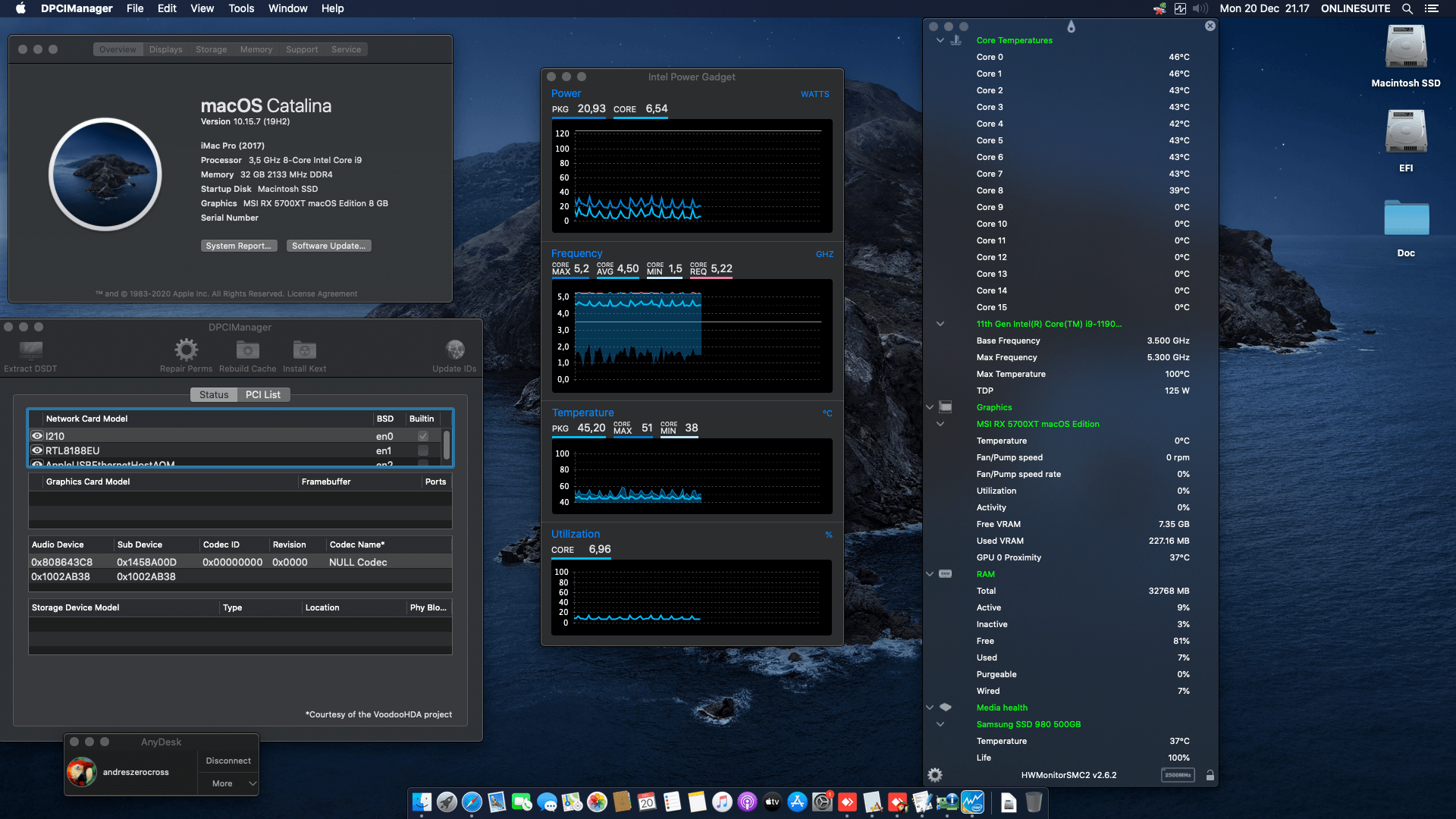Open the File menu
The width and height of the screenshot is (1456, 819).
[135, 8]
